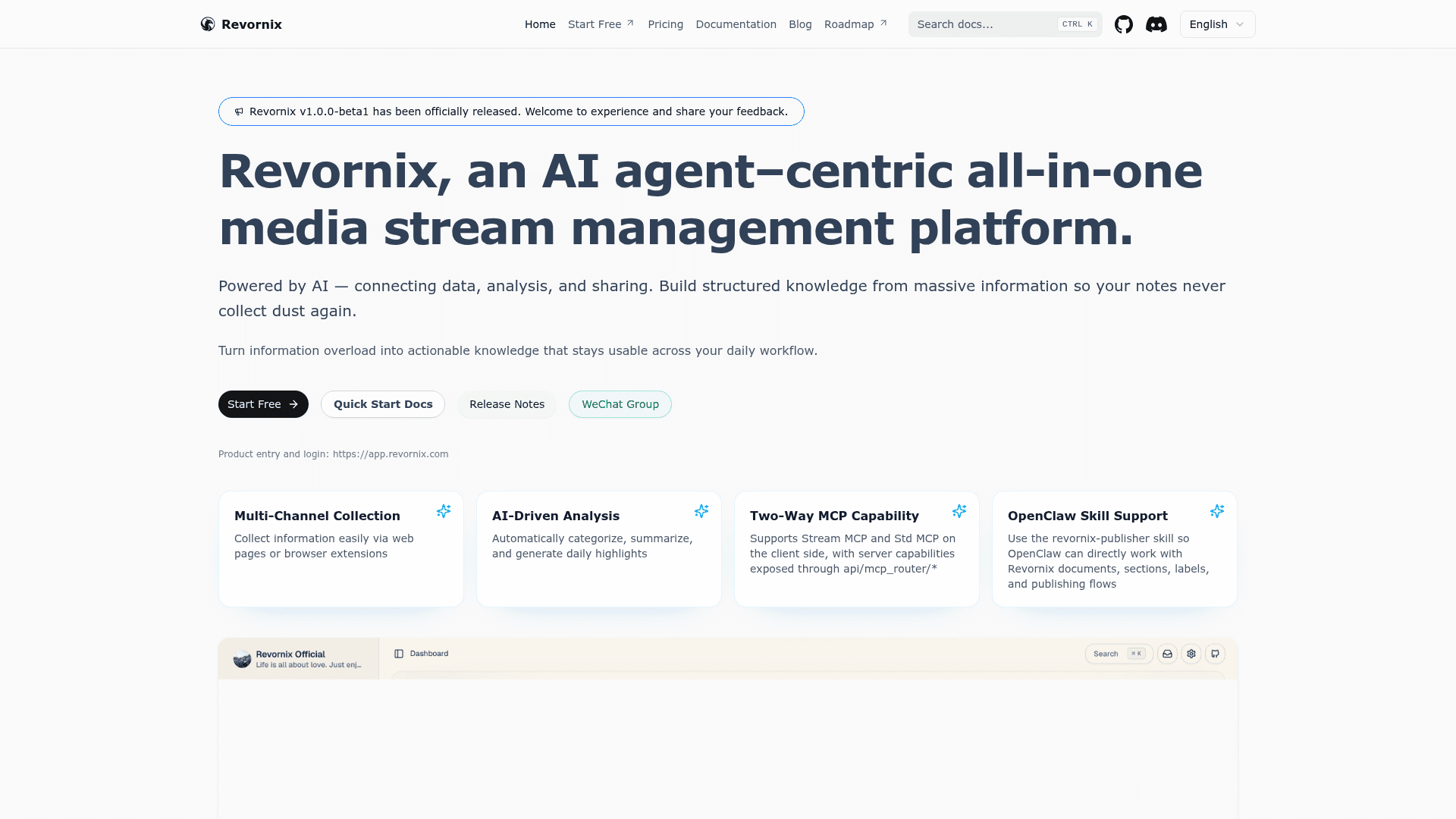Viewport: 1456px width, 819px height.
Task: Select the OpenClaw Skill Support card title
Action: click(x=1087, y=516)
